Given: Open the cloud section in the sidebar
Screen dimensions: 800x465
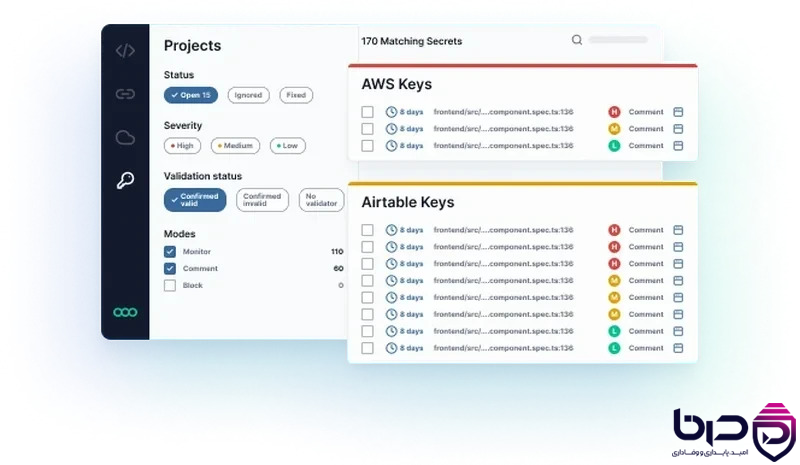Looking at the screenshot, I should [x=125, y=137].
